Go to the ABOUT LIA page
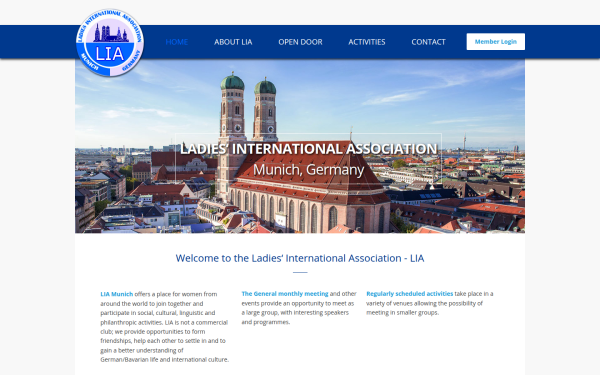The image size is (600, 375). 233,42
